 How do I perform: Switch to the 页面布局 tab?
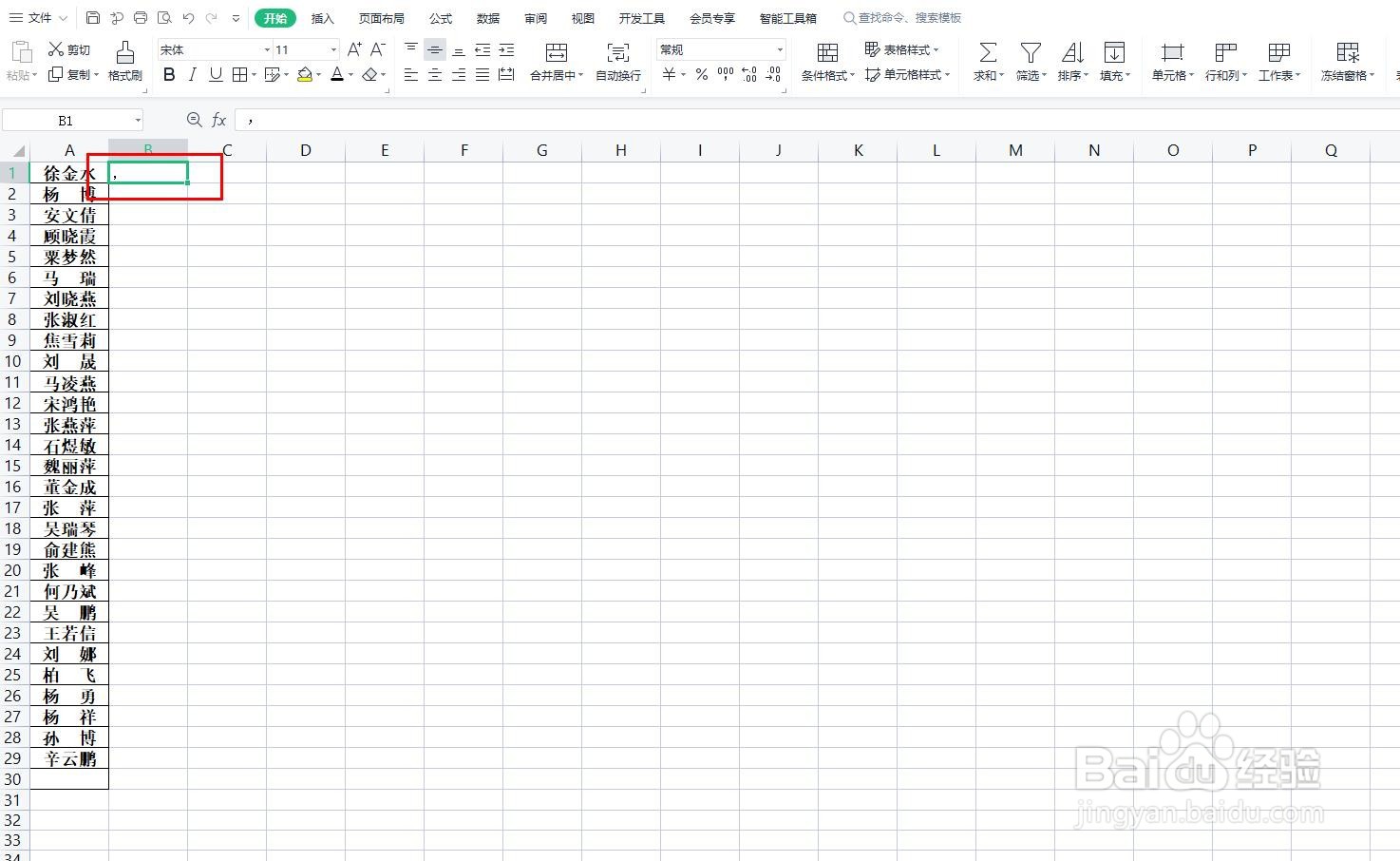[x=382, y=18]
